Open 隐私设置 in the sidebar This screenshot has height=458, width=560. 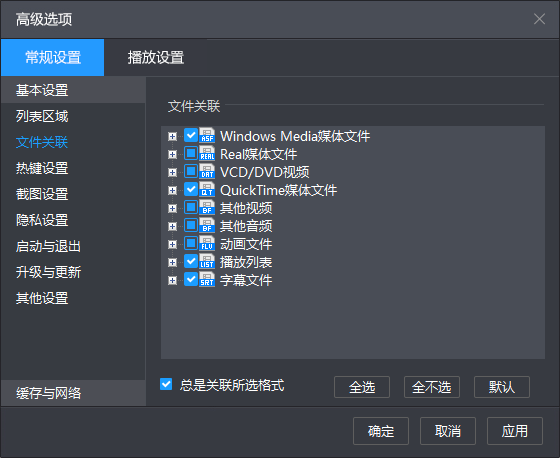pos(73,220)
